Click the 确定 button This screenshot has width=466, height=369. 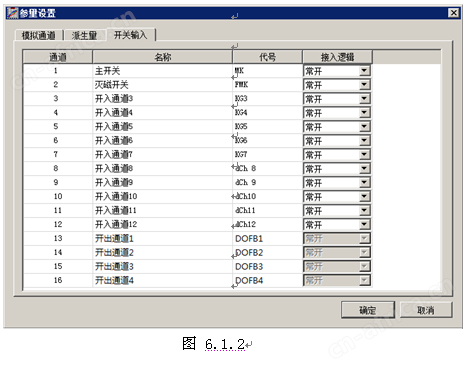tap(368, 310)
